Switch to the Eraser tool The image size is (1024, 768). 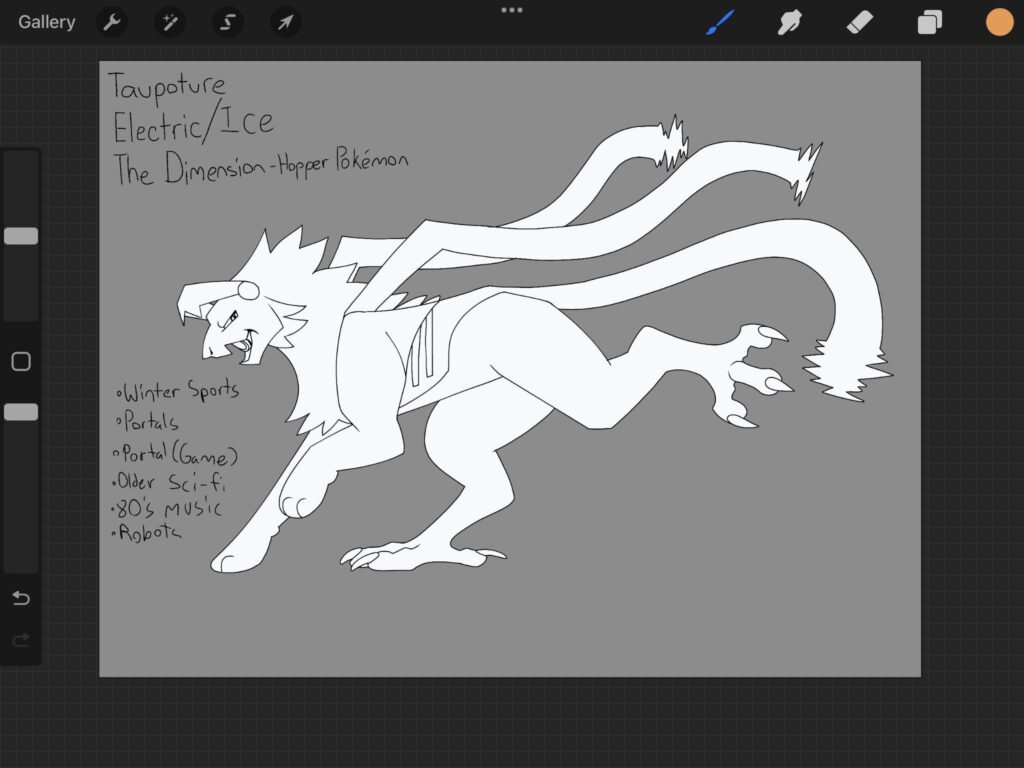coord(859,22)
